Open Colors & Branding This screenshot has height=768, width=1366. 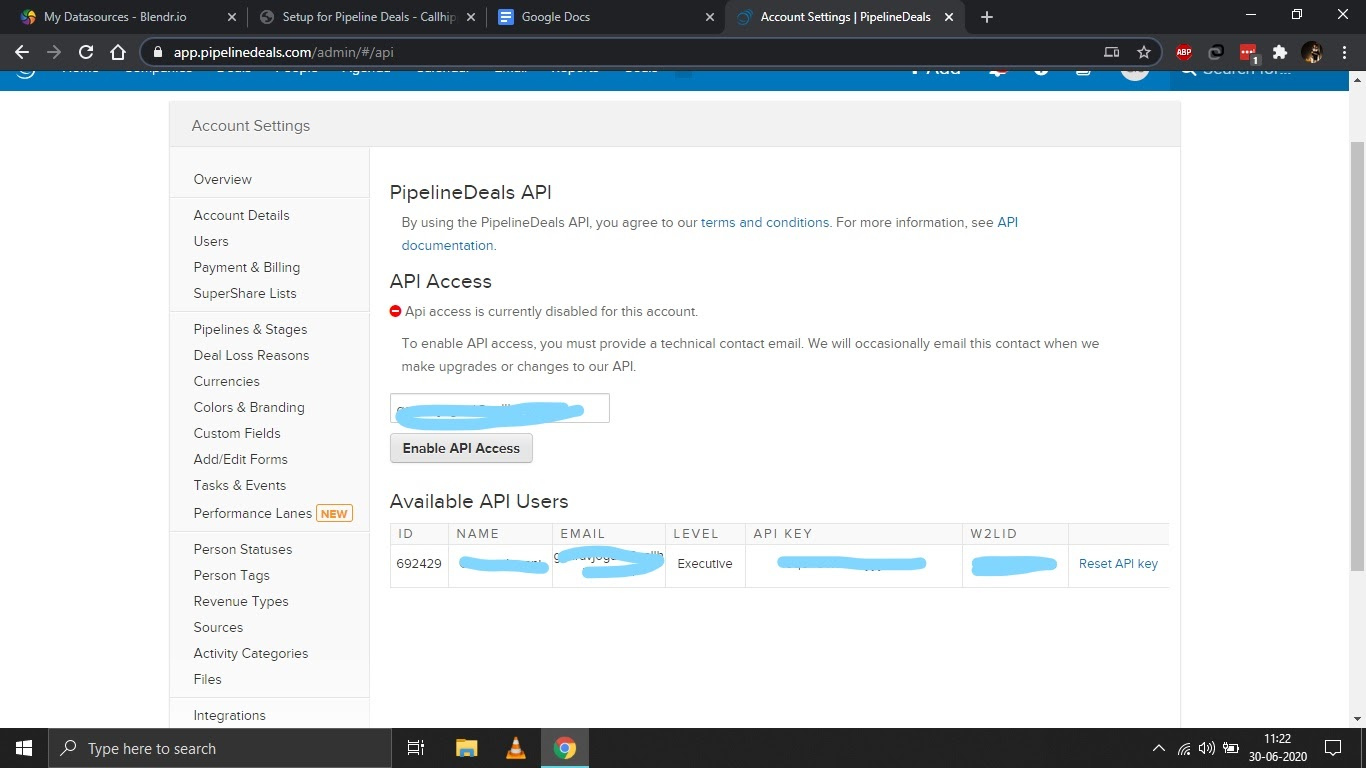249,407
